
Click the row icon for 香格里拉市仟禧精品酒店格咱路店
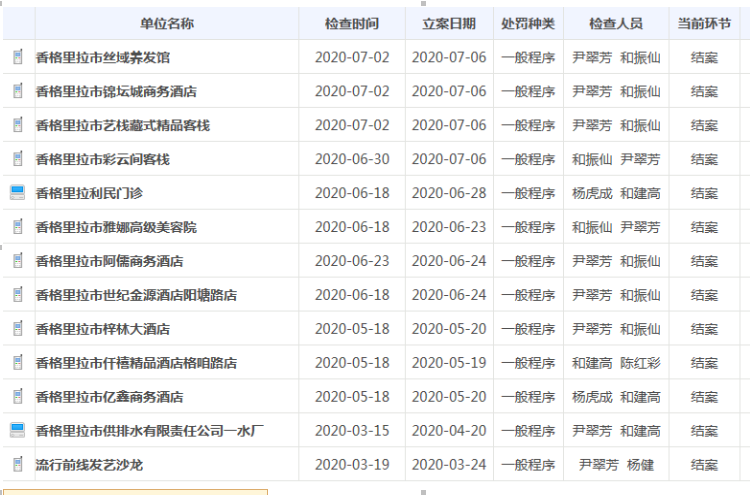coord(18,363)
